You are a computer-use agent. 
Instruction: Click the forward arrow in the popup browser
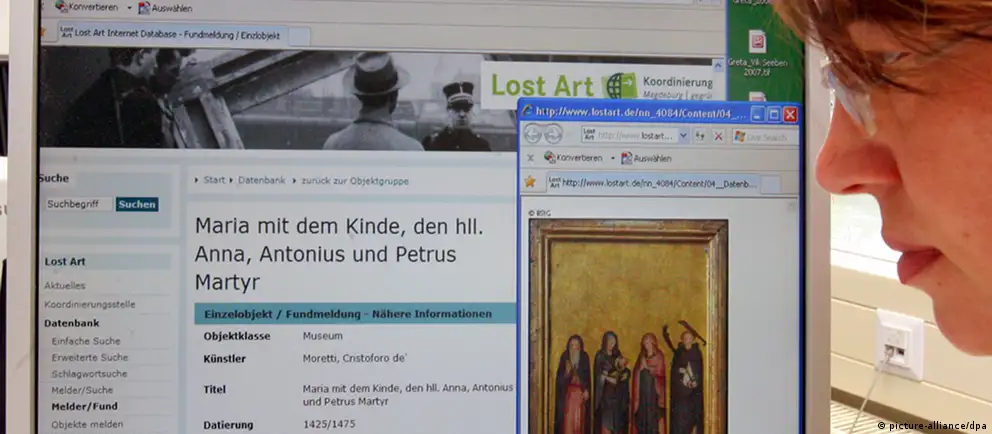pyautogui.click(x=553, y=135)
